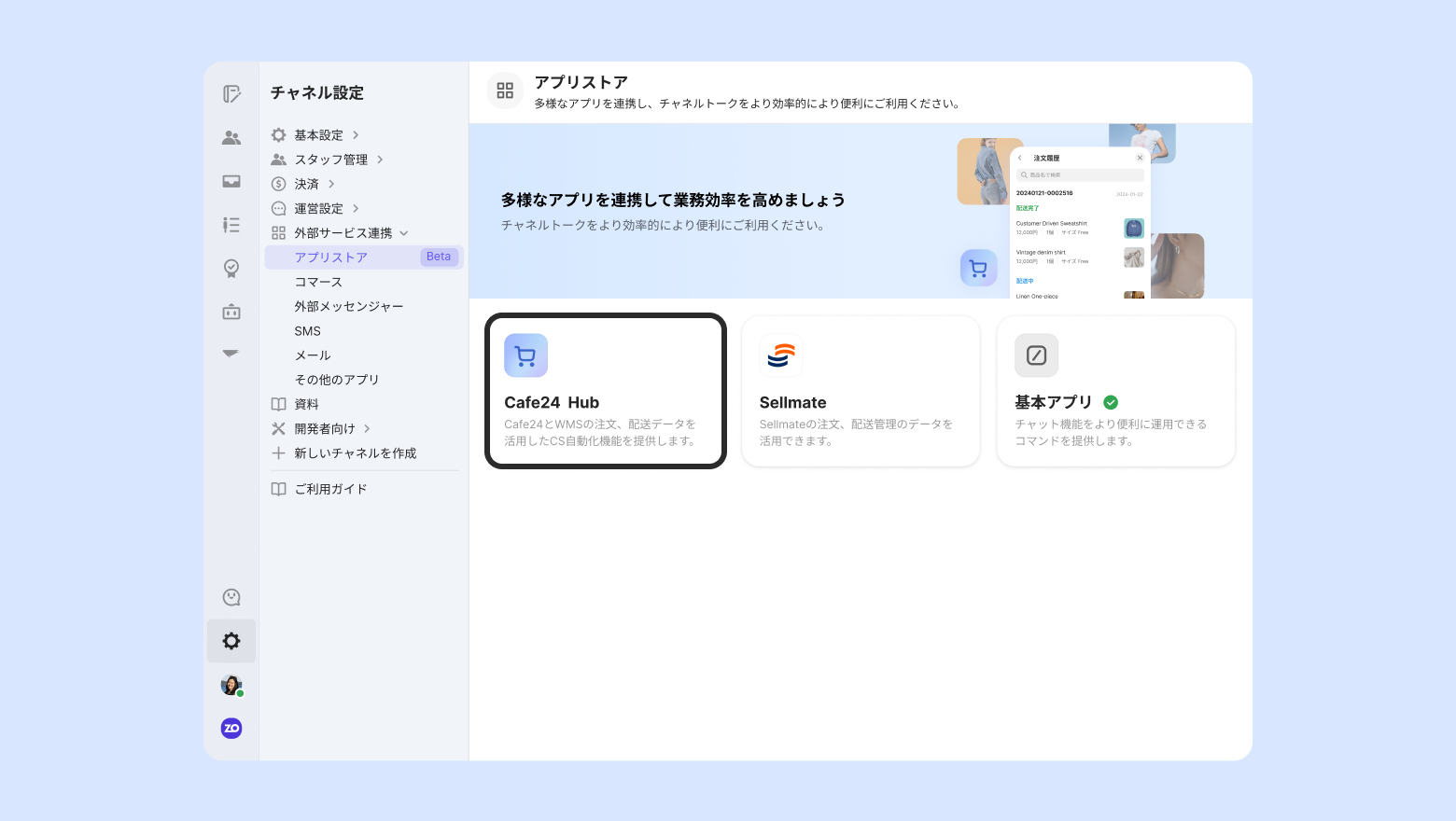1456x821 pixels.
Task: Open 決済 settings
Action: pos(307,184)
